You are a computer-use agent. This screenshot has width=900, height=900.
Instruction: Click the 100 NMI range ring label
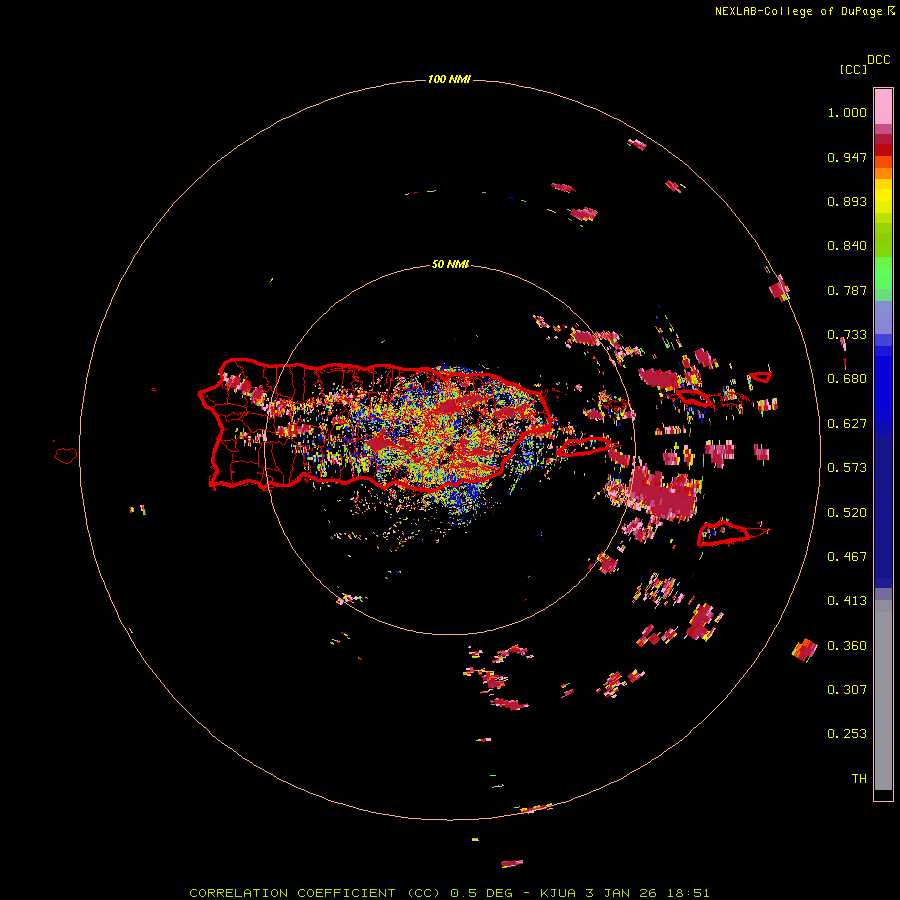(449, 79)
